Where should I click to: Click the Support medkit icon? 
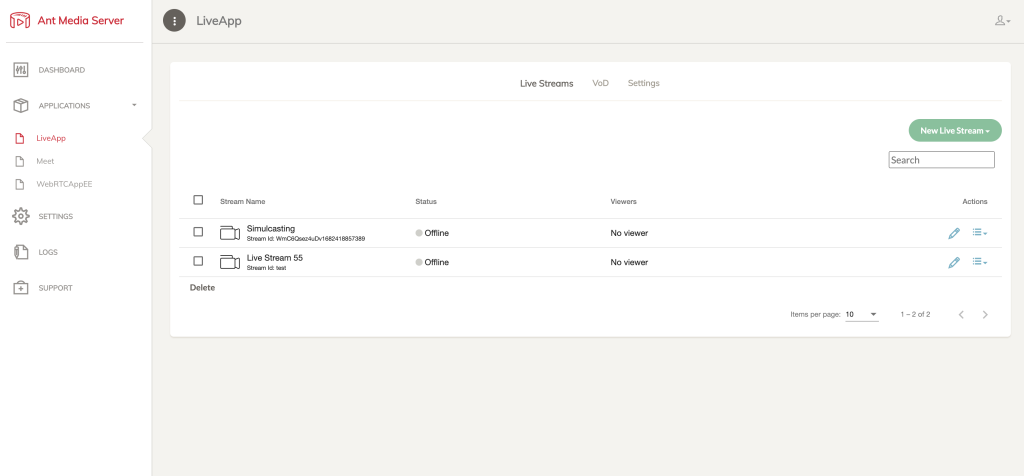21,288
